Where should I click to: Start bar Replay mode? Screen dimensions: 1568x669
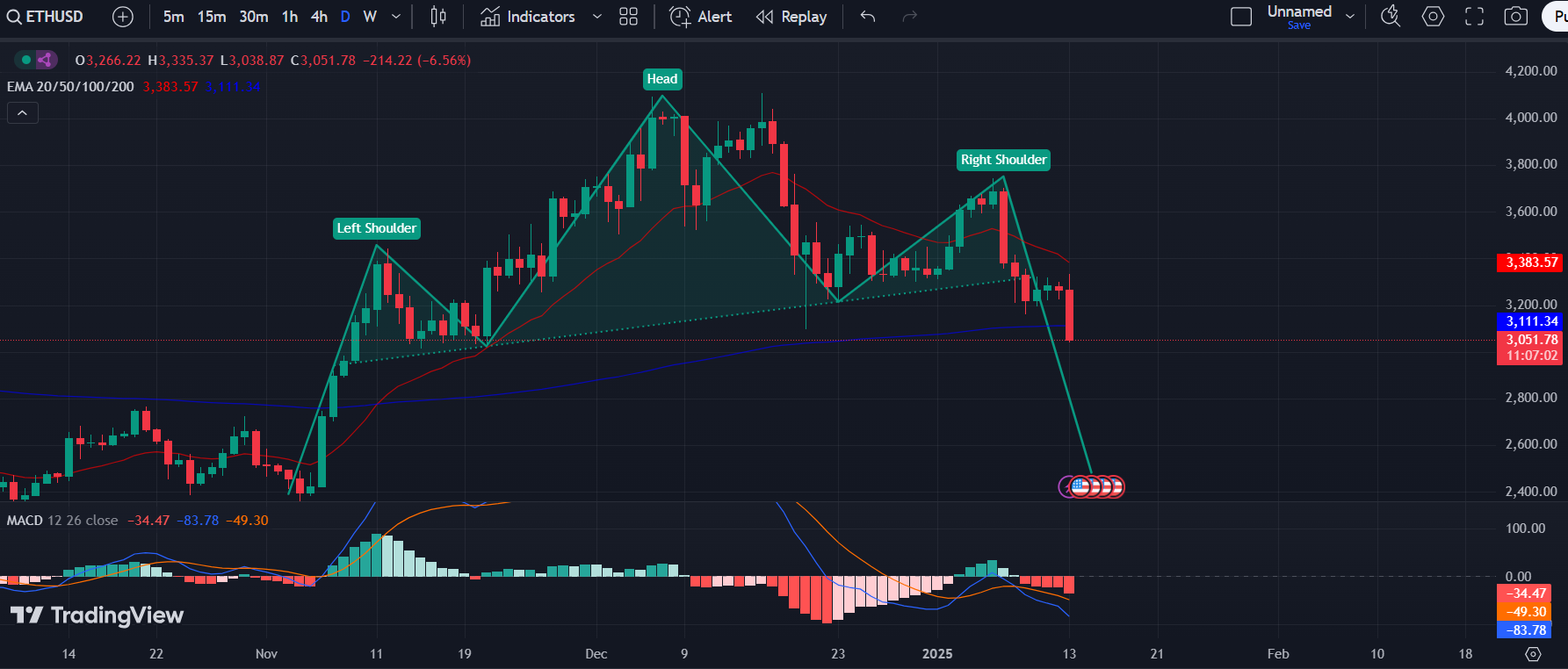coord(791,17)
